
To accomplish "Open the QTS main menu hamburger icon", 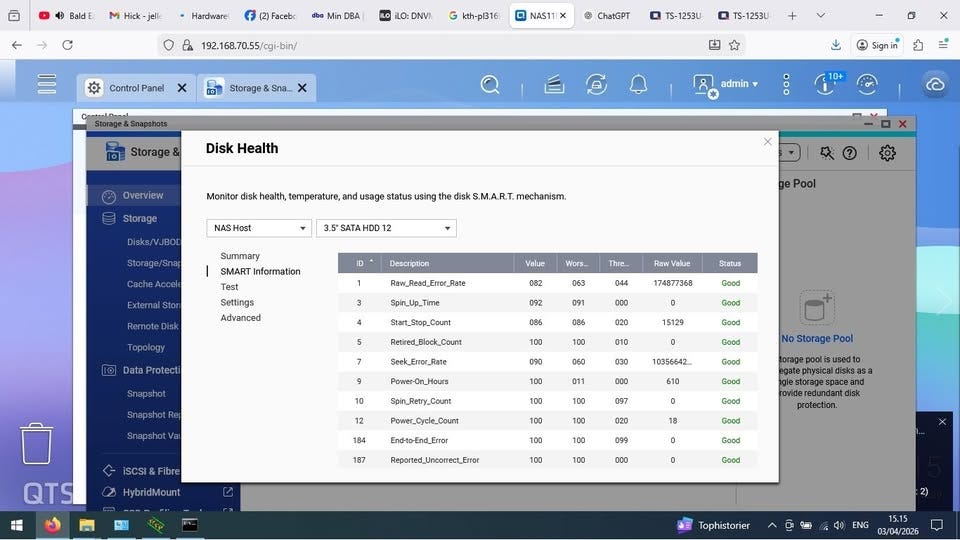I will tap(47, 85).
